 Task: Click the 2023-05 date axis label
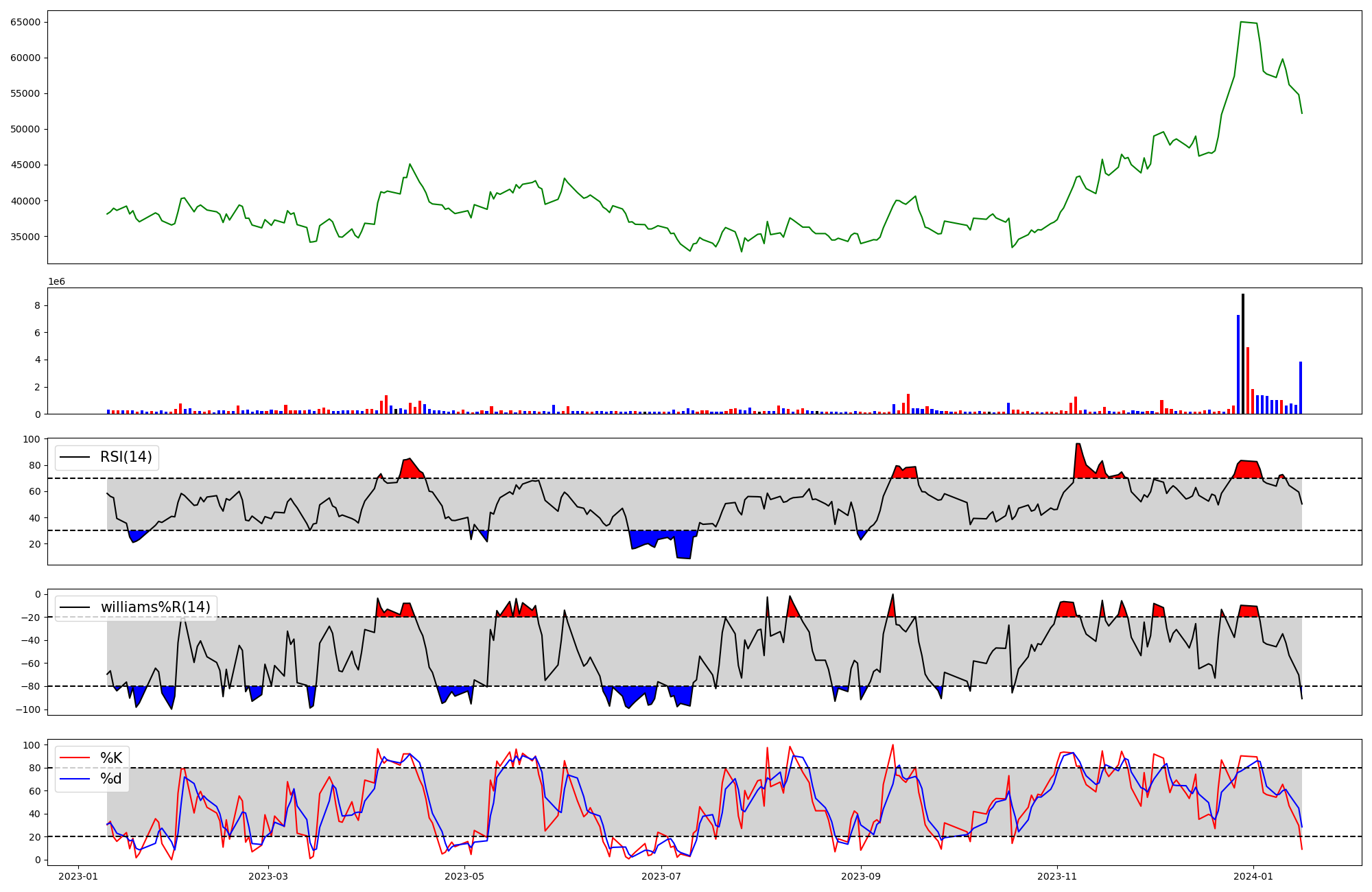tap(464, 876)
